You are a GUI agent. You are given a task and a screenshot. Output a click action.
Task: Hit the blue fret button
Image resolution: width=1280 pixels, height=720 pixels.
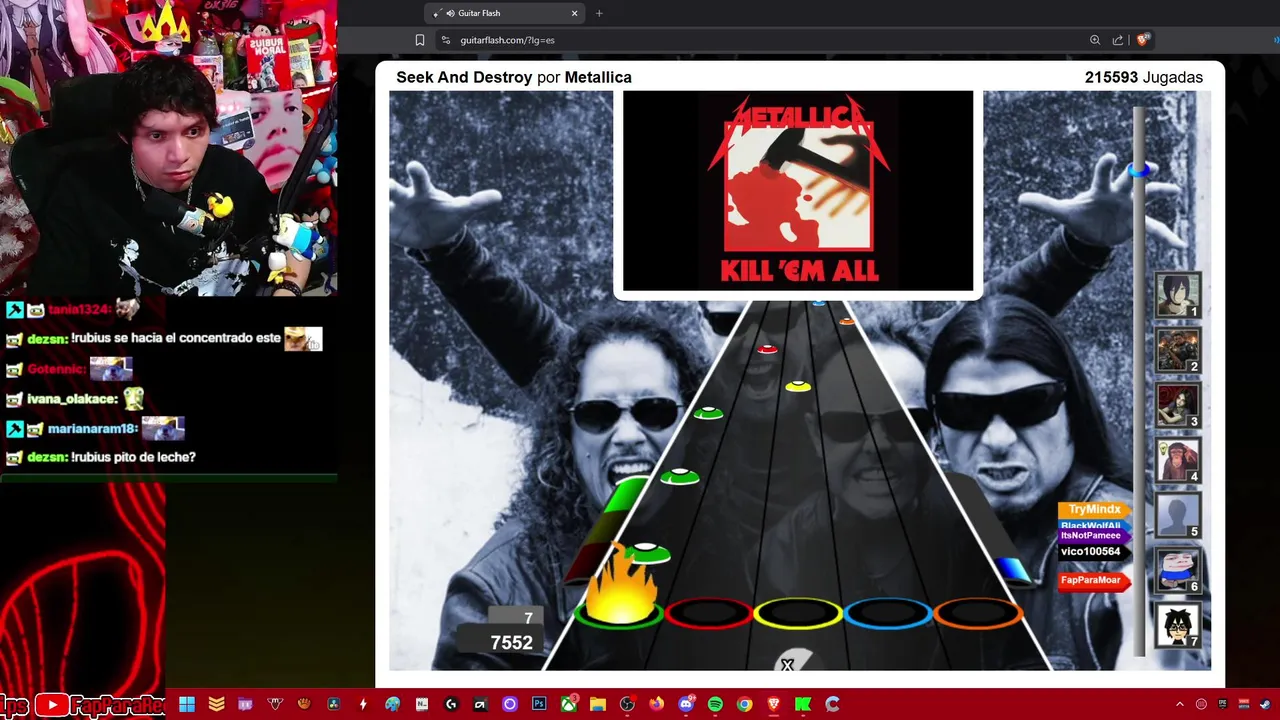[x=888, y=613]
